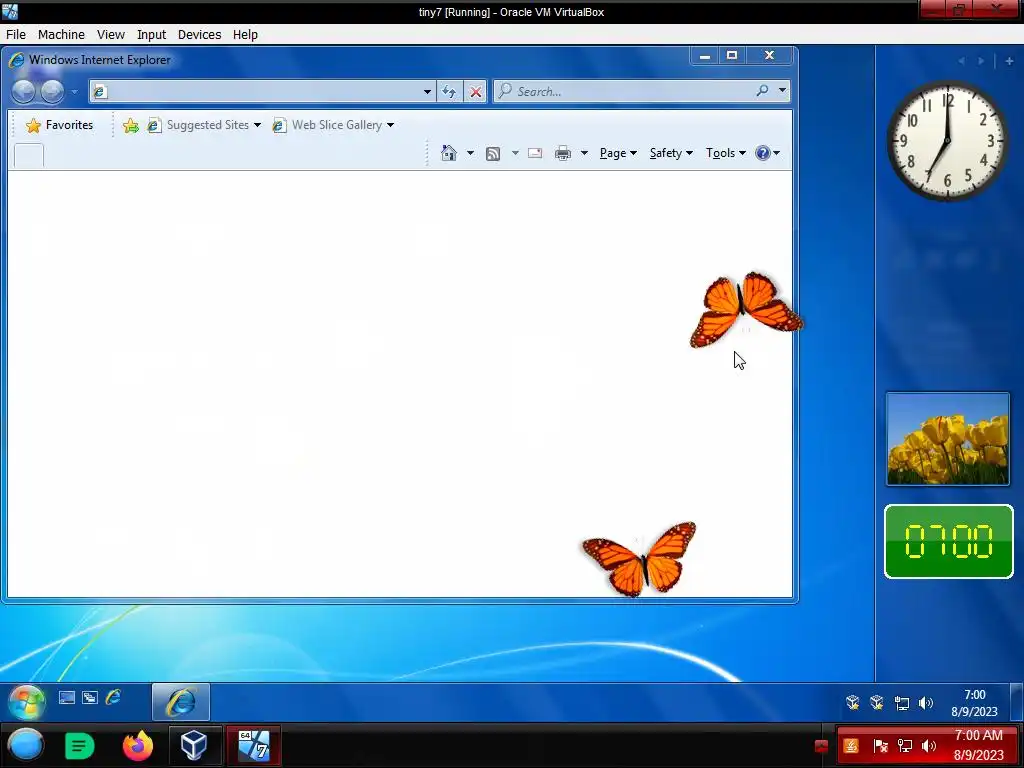Click the IE Search box
This screenshot has height=768, width=1024.
(x=622, y=91)
